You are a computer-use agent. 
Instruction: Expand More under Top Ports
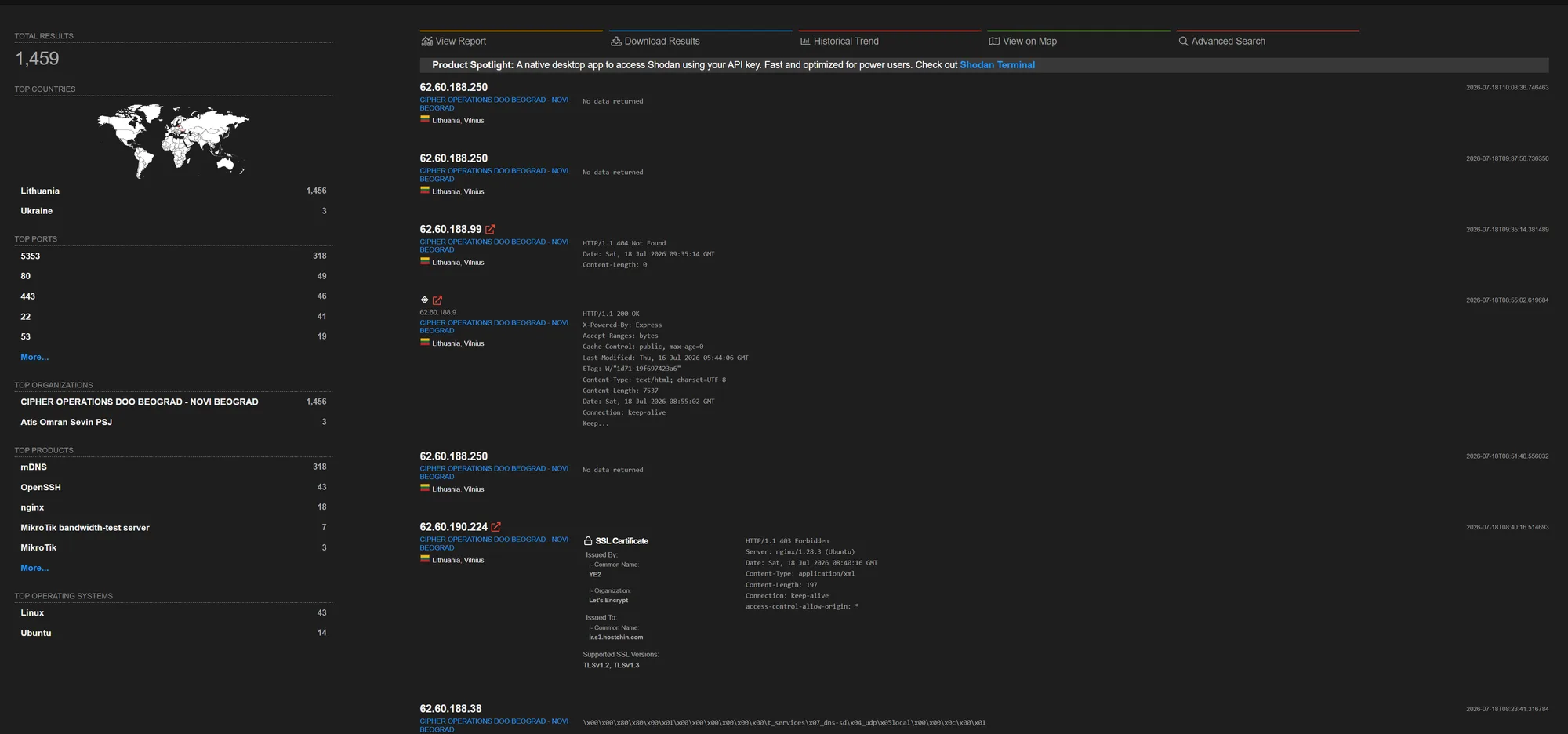point(34,357)
